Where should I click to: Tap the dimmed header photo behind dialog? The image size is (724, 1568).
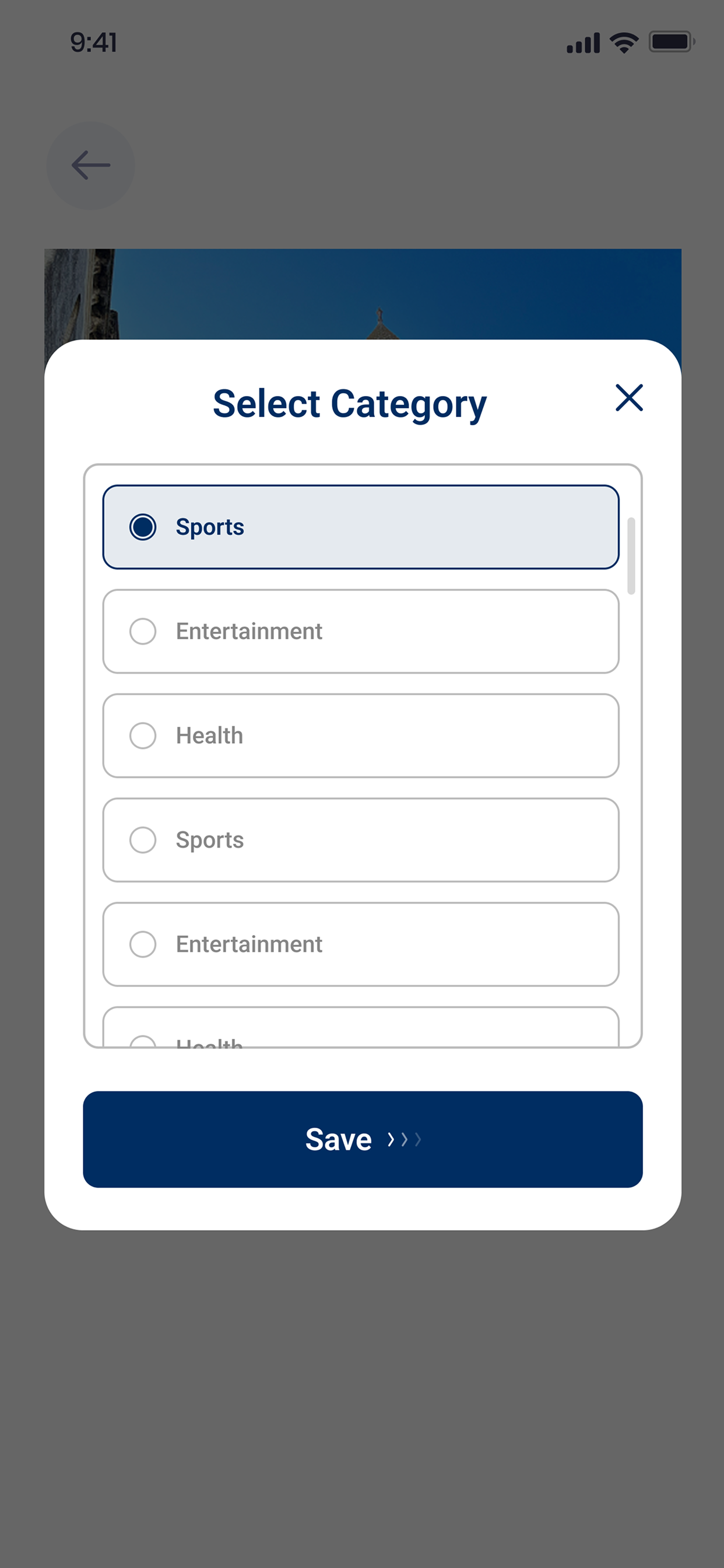(363, 294)
